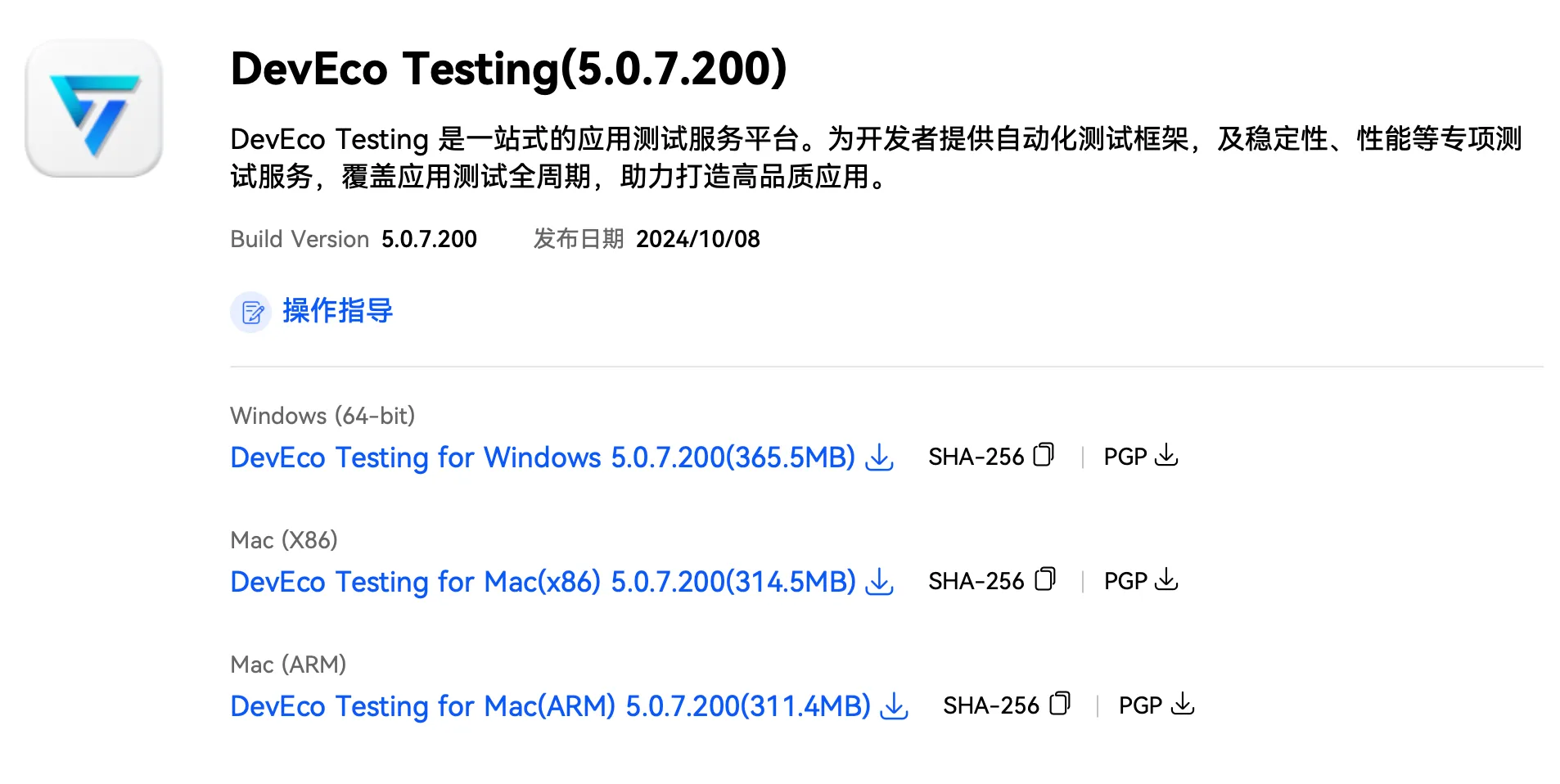Screen dimensions: 1560x784
Task: Open the 操作指导 guide link
Action: click(x=337, y=311)
